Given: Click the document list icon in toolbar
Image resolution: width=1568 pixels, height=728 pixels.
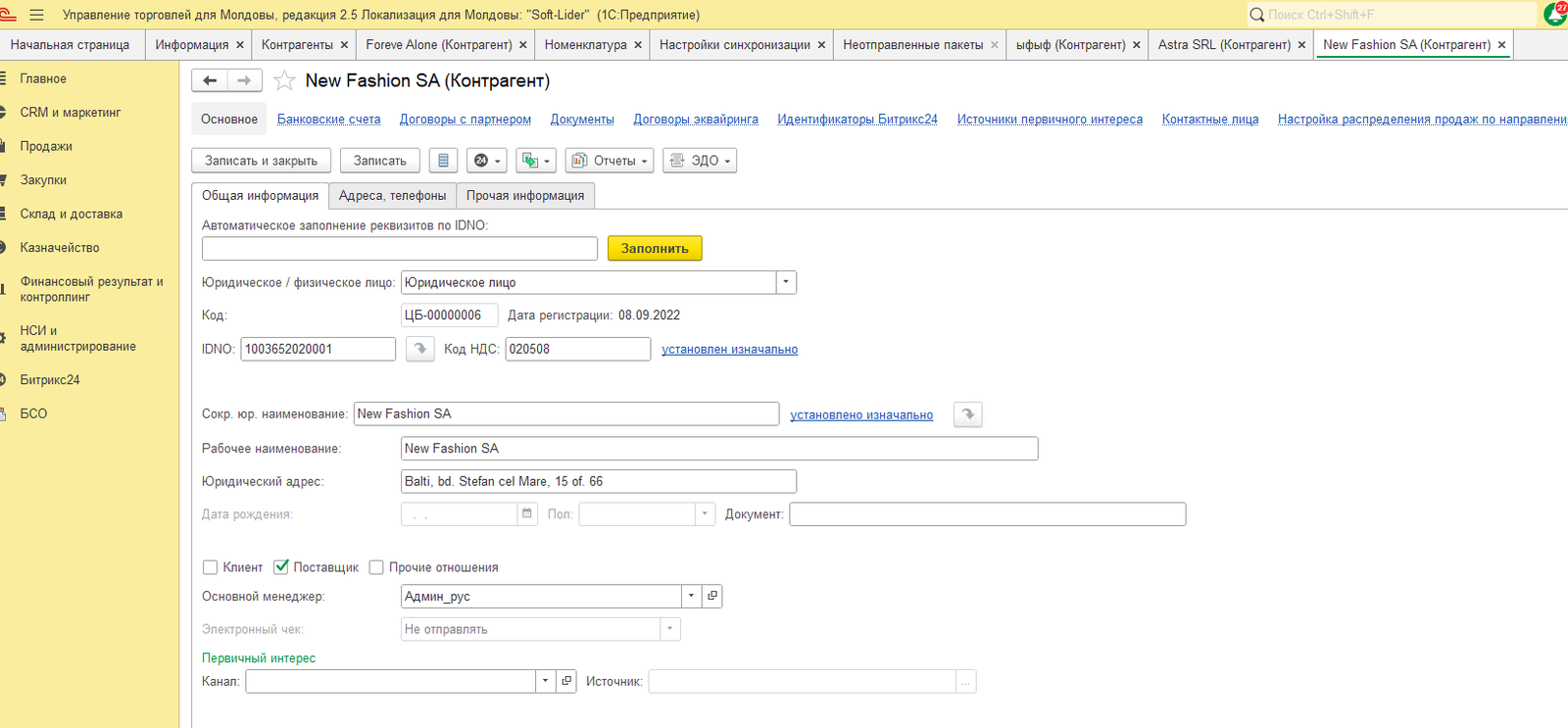Looking at the screenshot, I should pos(443,161).
